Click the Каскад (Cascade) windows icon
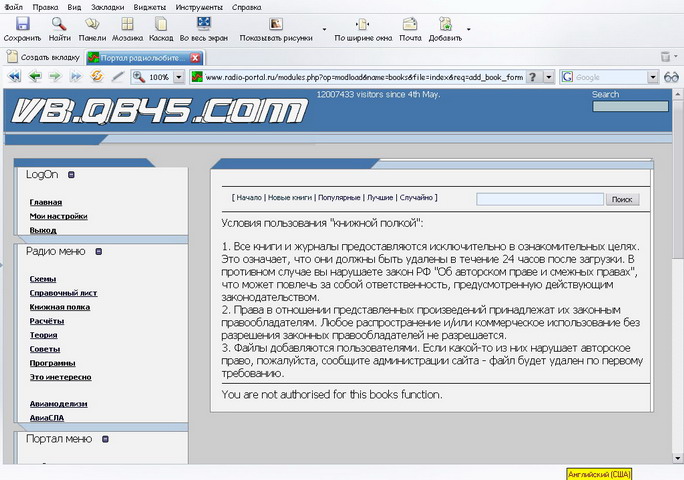The width and height of the screenshot is (684, 480). coord(161,24)
